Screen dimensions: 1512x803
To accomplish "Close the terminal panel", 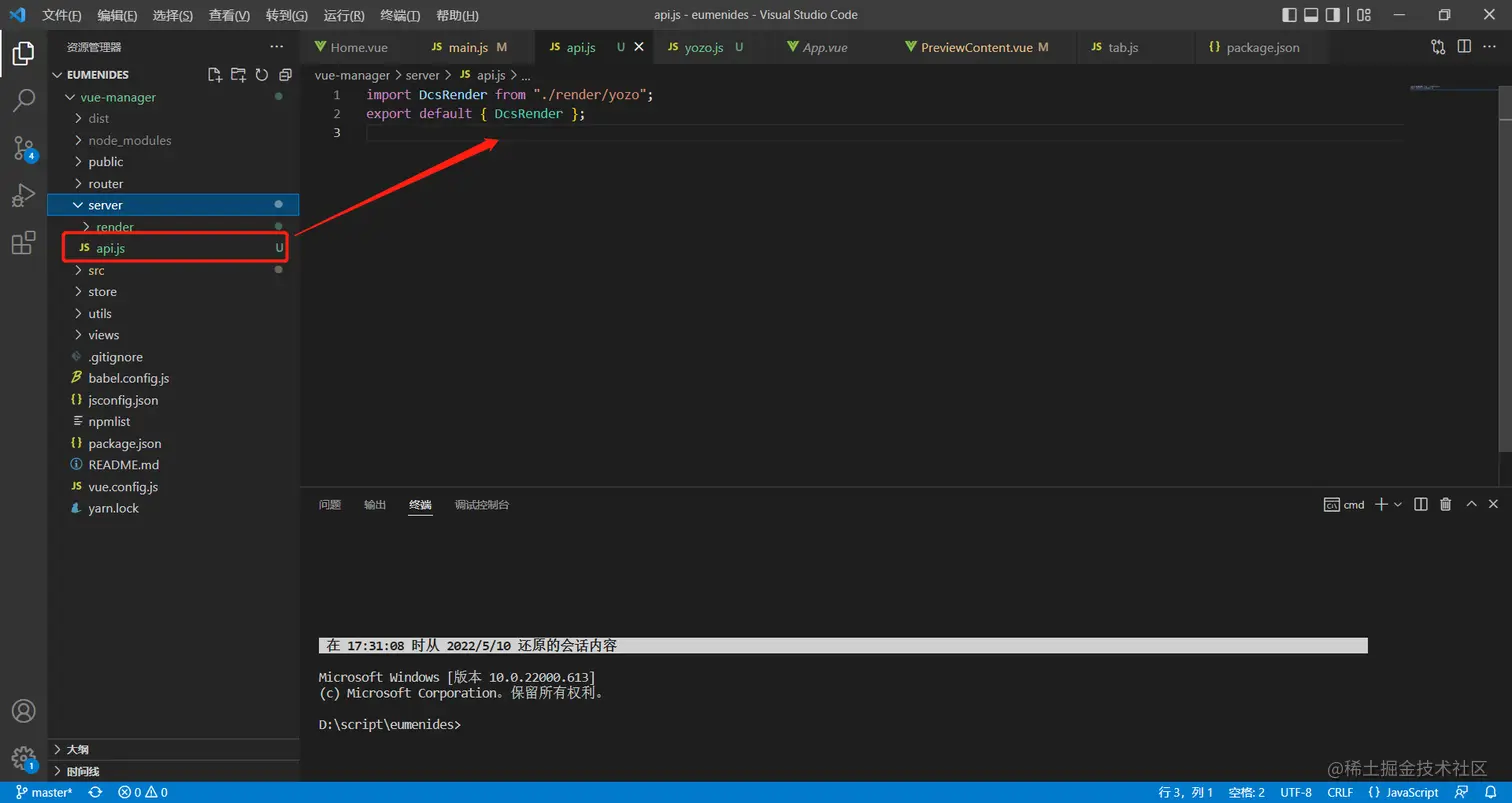I will tap(1493, 505).
